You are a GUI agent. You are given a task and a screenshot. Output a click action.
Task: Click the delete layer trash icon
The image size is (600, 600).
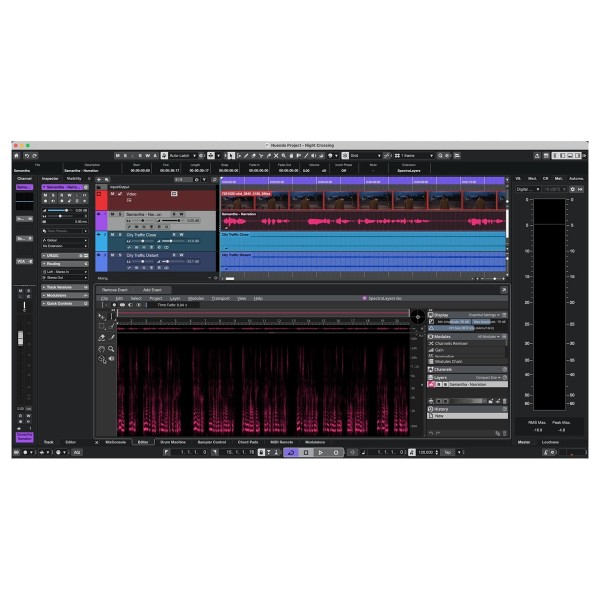click(504, 401)
